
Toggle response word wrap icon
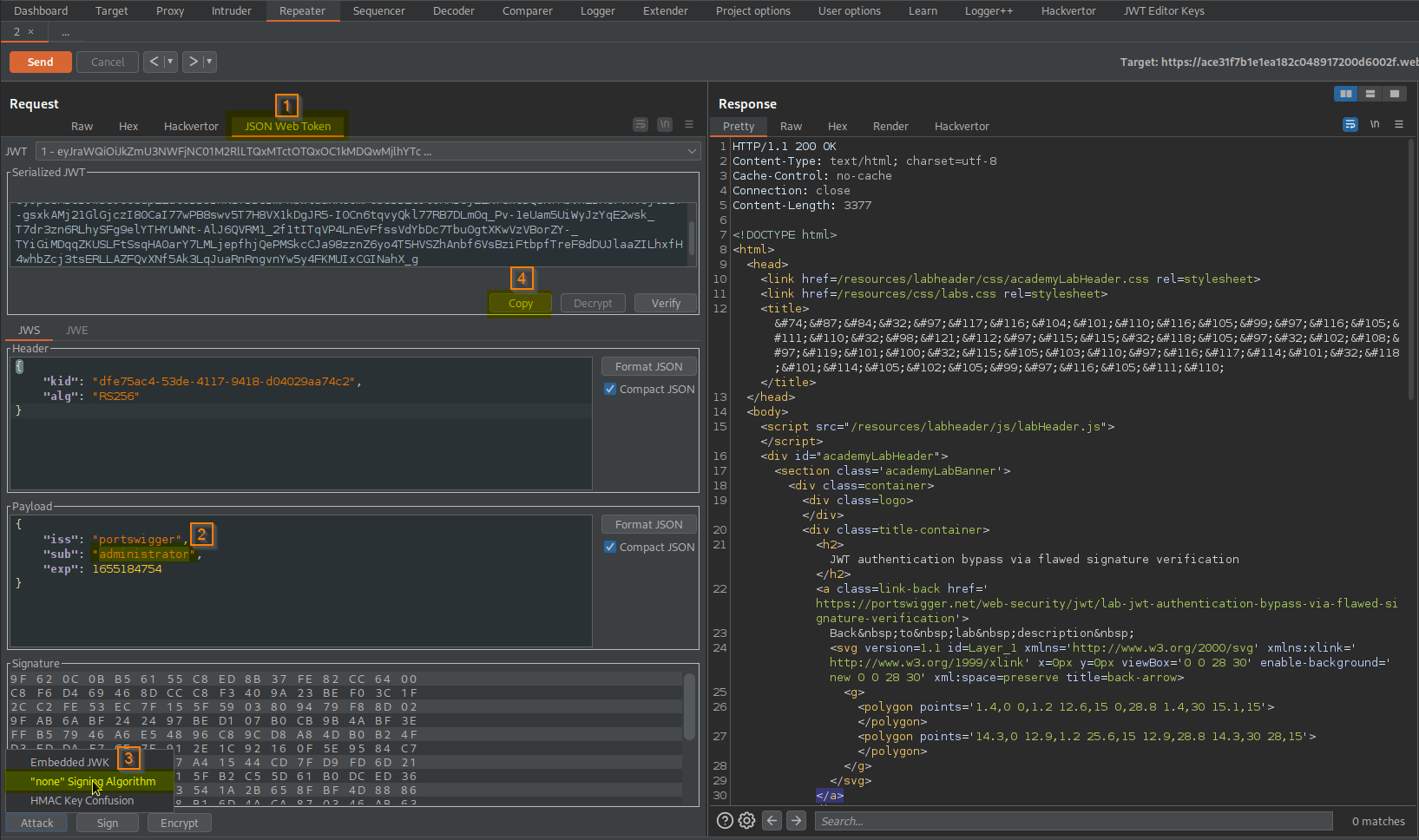[1350, 124]
